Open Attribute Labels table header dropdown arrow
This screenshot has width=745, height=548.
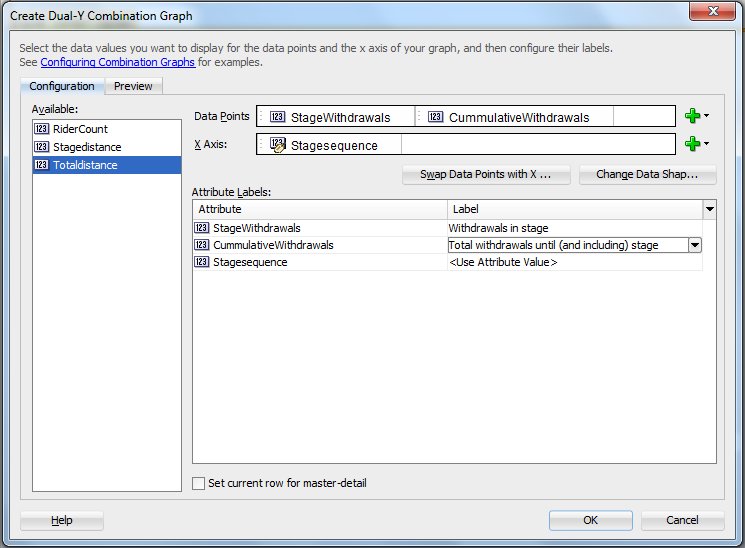tap(709, 209)
